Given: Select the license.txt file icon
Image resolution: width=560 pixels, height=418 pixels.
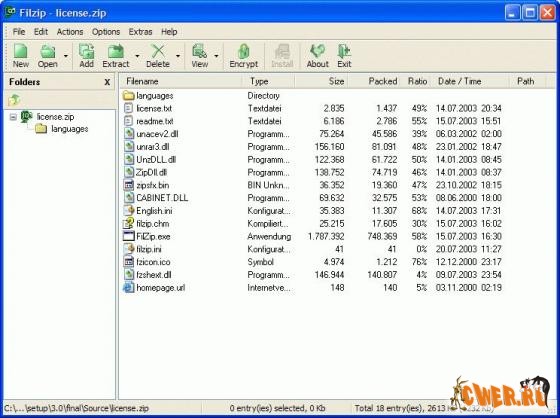Looking at the screenshot, I should click(128, 108).
